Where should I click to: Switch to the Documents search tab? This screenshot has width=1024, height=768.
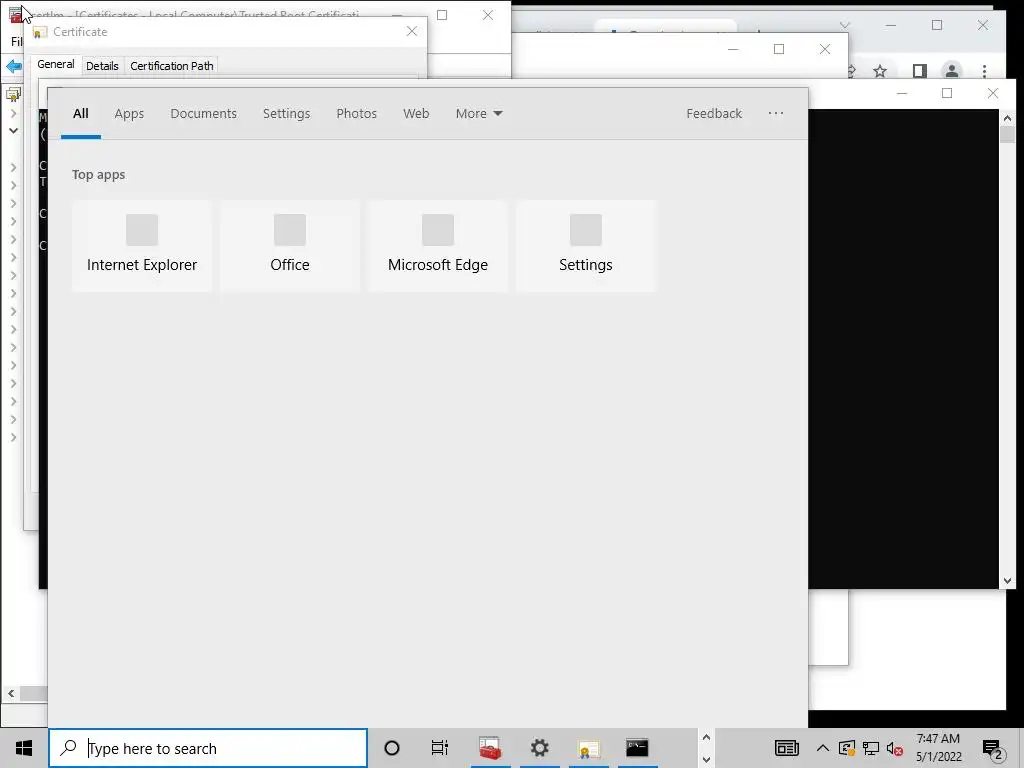tap(204, 114)
